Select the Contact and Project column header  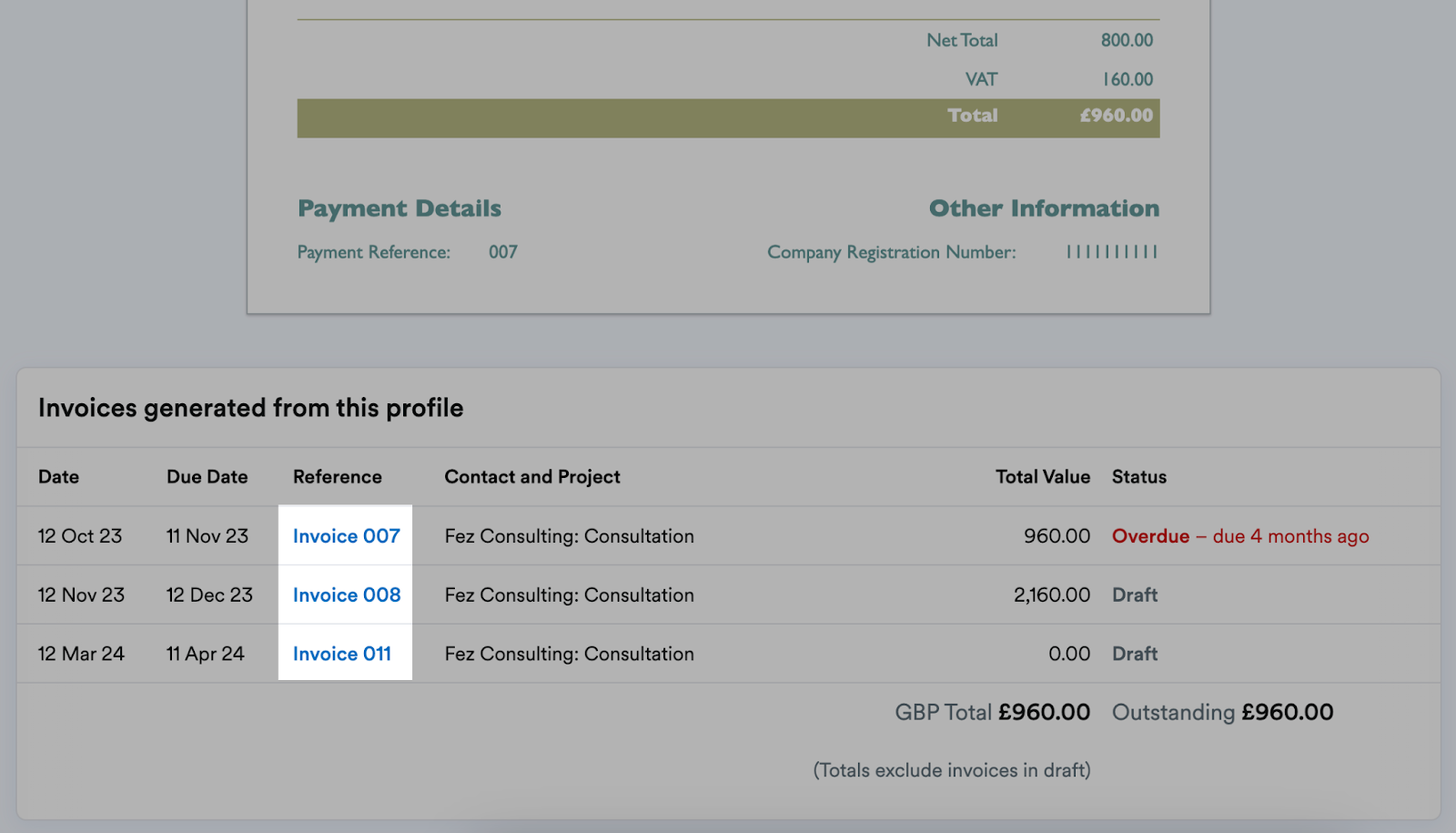coord(531,476)
